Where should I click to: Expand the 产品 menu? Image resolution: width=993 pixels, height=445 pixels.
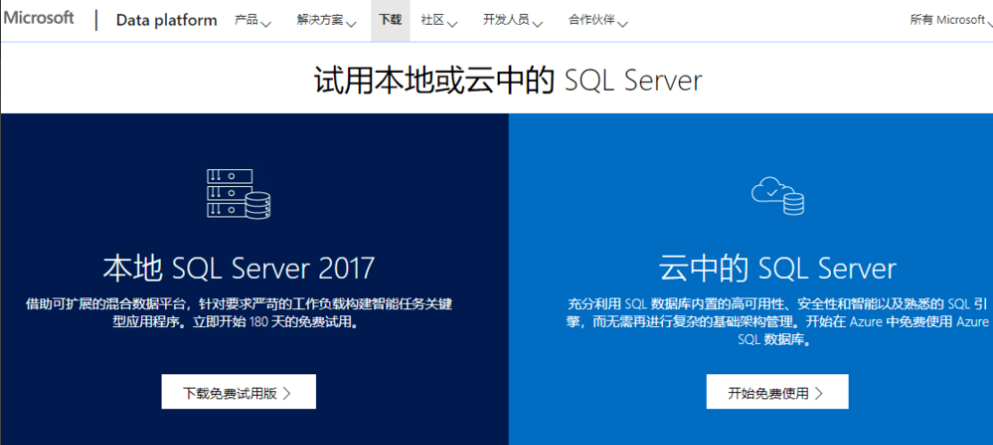(x=253, y=20)
